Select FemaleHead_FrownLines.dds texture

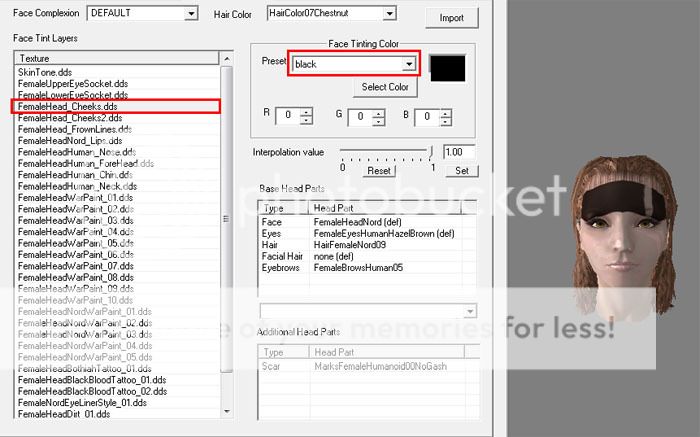(75, 129)
